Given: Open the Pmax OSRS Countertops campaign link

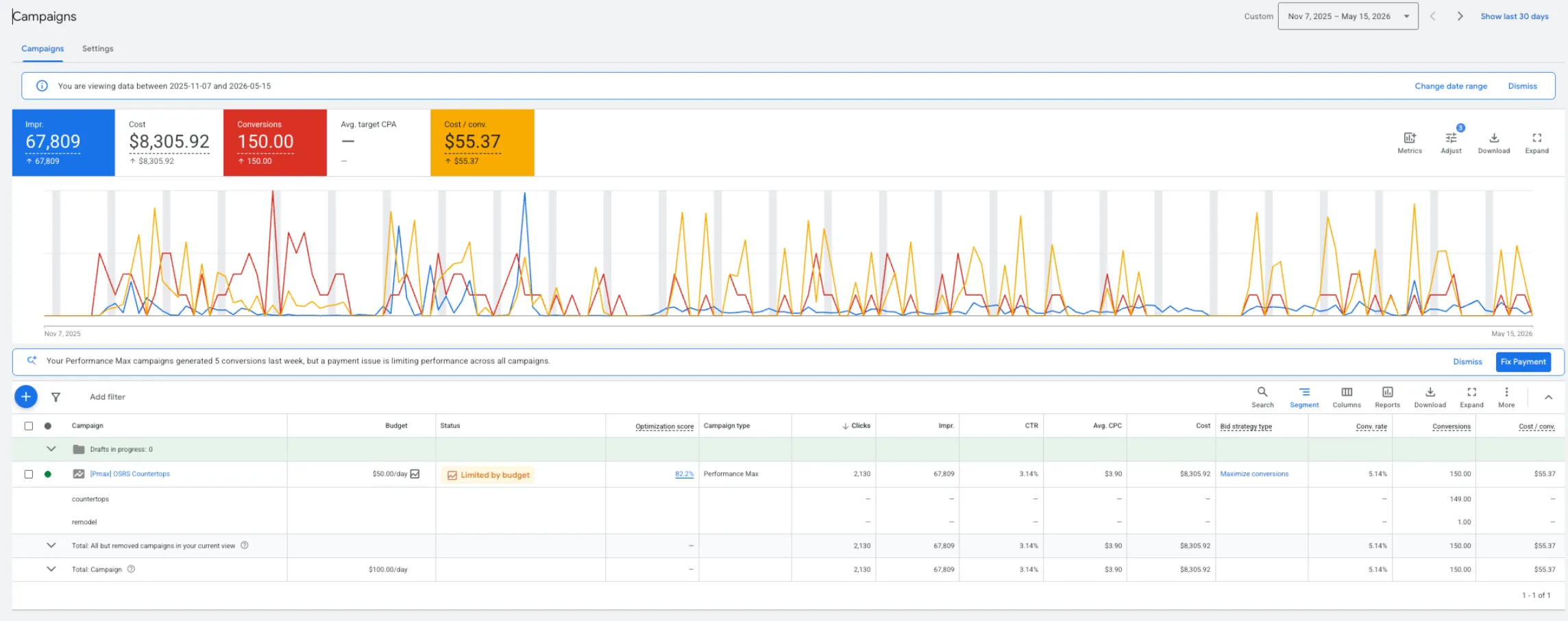Looking at the screenshot, I should click(130, 474).
